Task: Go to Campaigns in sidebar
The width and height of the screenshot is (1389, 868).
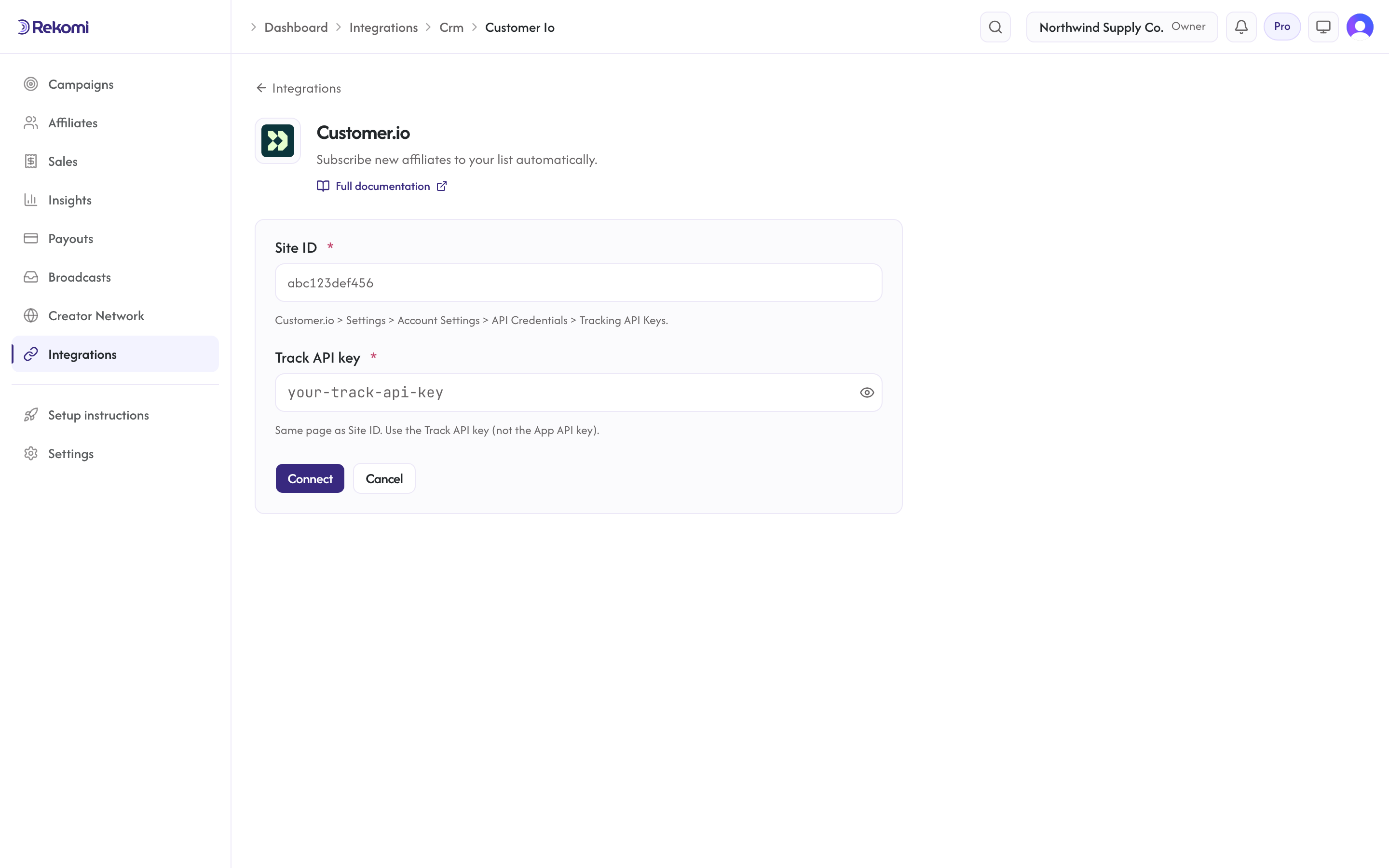Action: (115, 84)
